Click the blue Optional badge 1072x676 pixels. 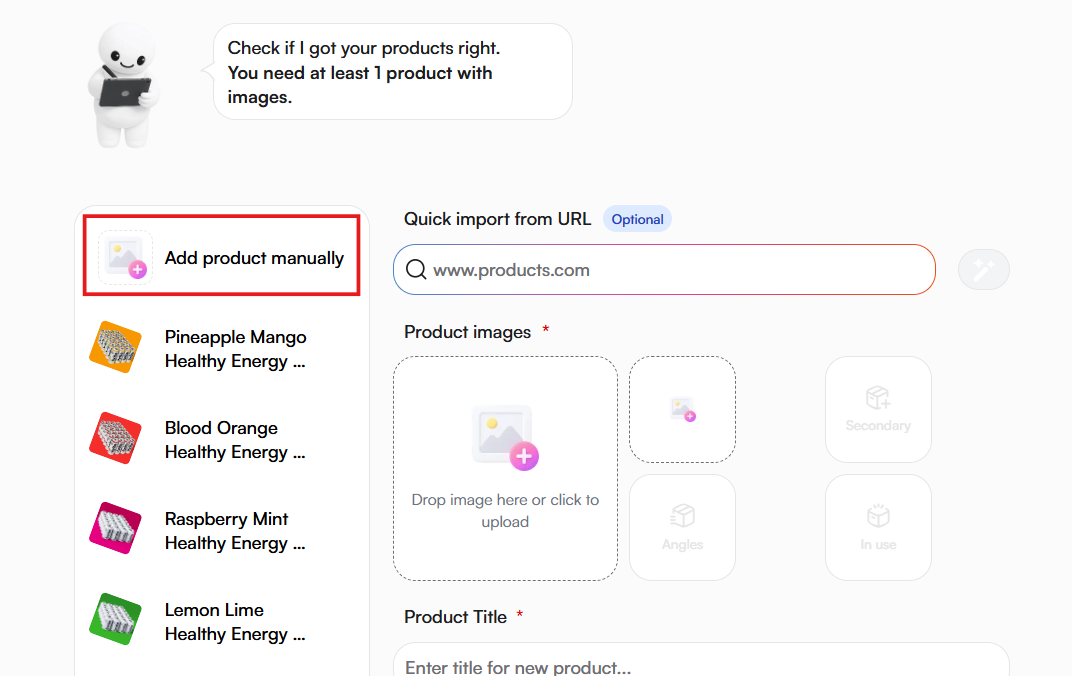point(637,219)
